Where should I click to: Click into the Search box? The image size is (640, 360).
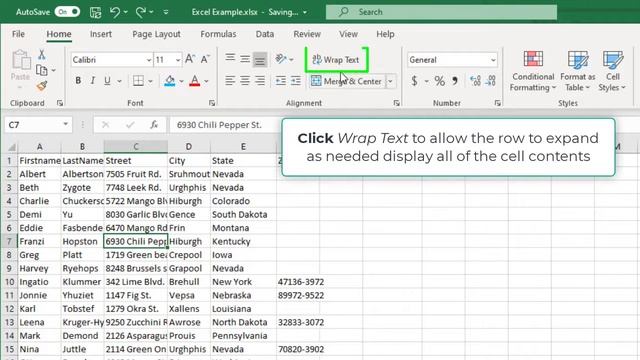click(441, 12)
